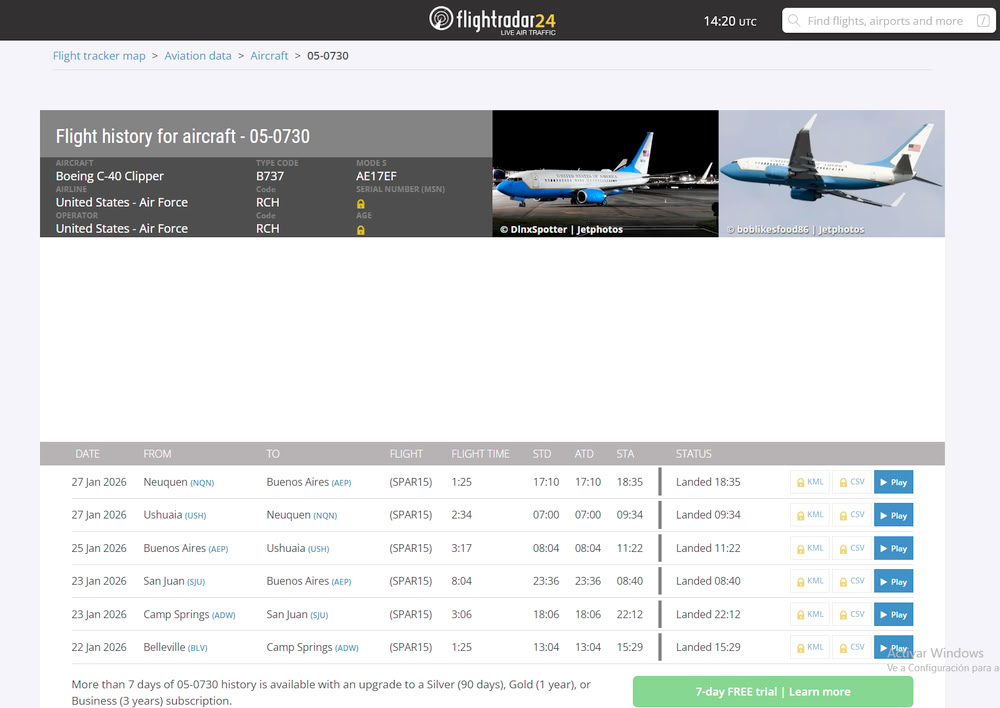Focus the Find flights search field

point(884,21)
